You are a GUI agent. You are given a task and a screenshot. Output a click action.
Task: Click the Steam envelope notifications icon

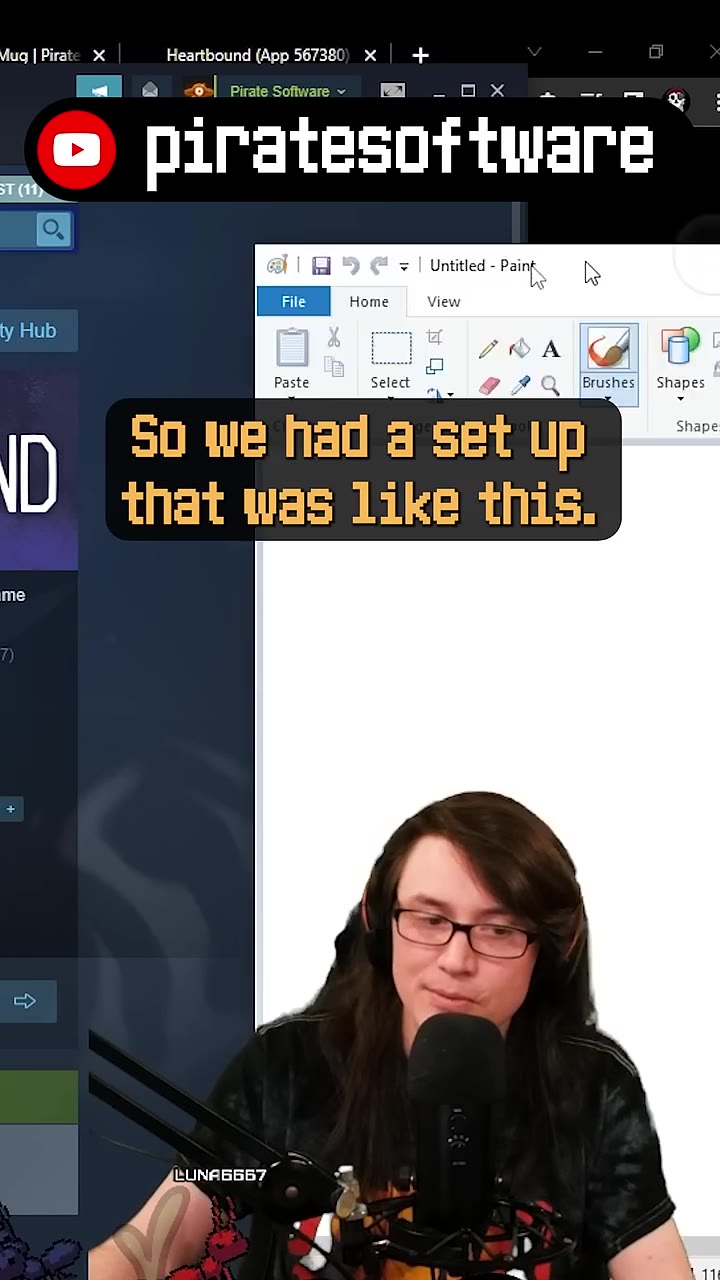coord(150,90)
